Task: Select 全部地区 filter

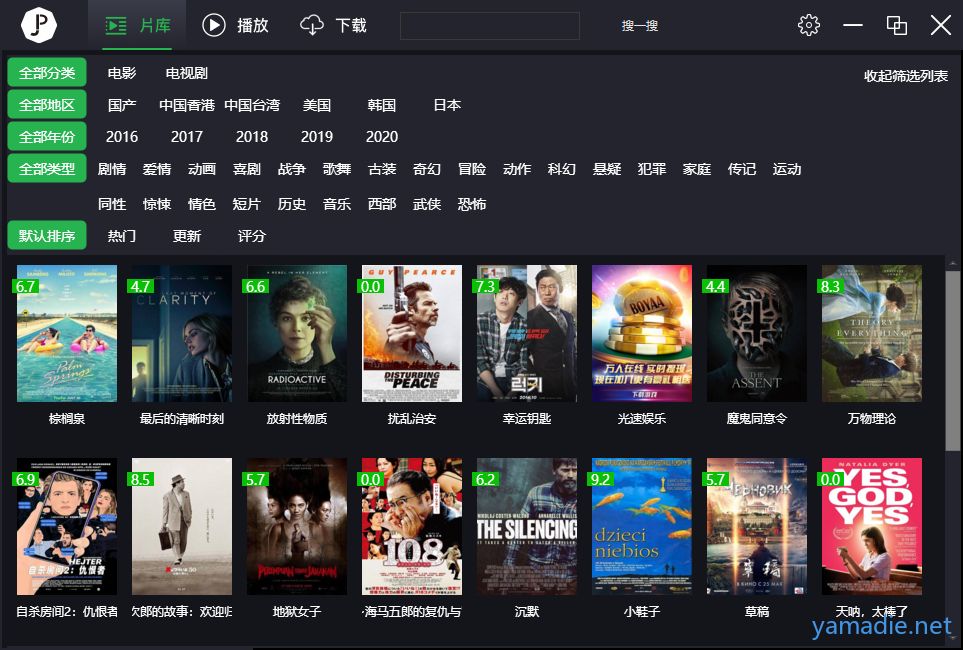Action: point(47,105)
